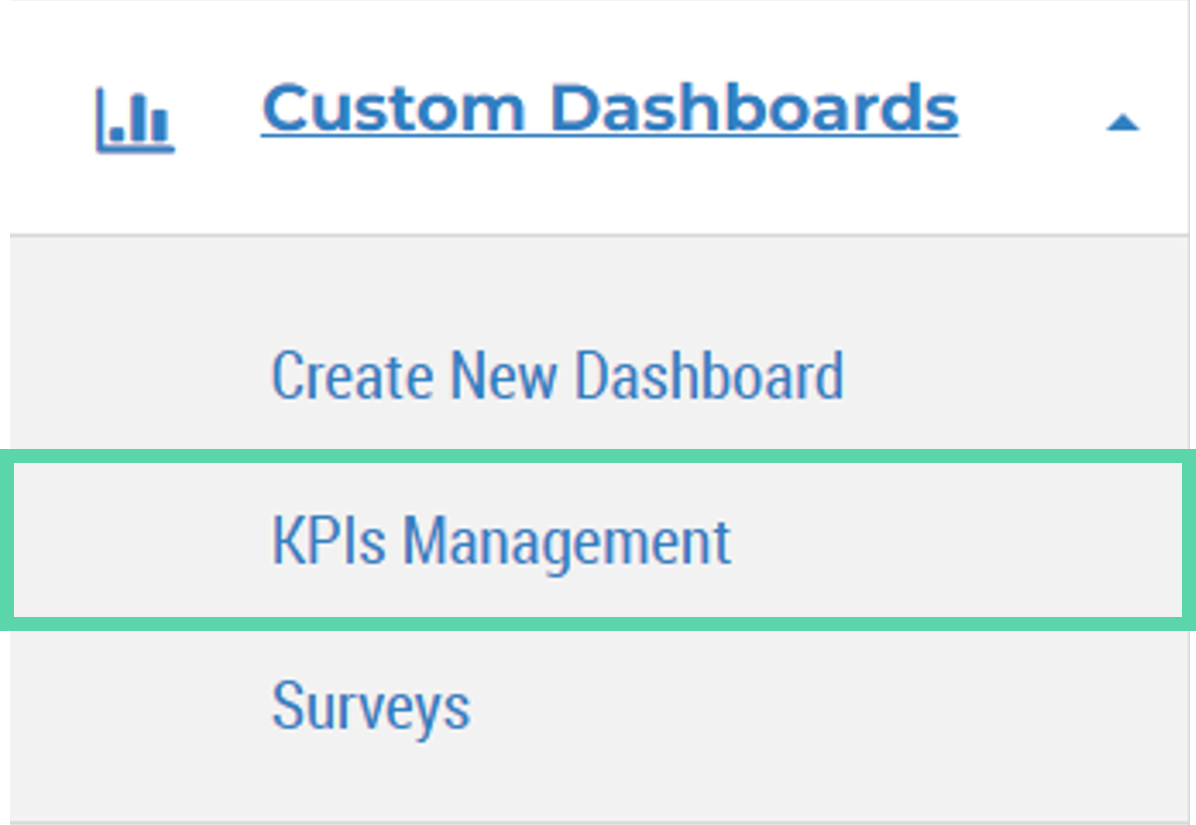Click the dashboard chart icon in sidebar
Image resolution: width=1196 pixels, height=825 pixels.
[135, 120]
